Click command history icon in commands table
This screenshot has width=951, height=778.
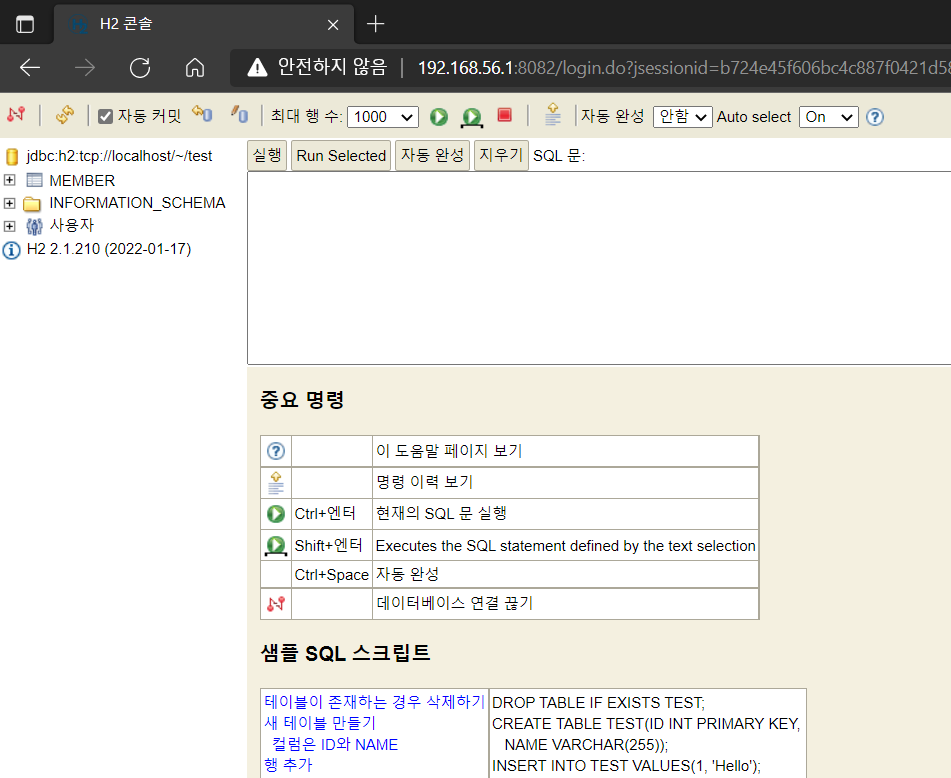pos(276,483)
